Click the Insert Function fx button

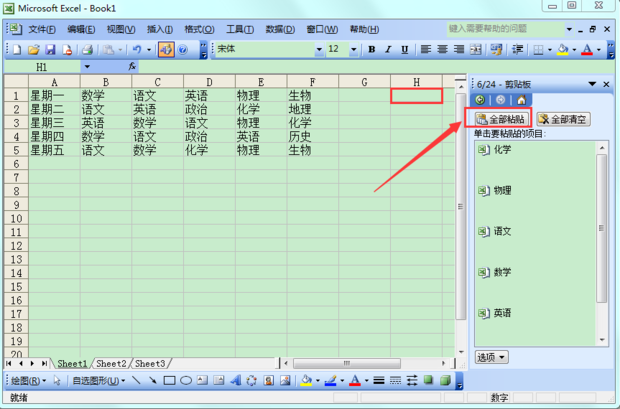pyautogui.click(x=132, y=66)
